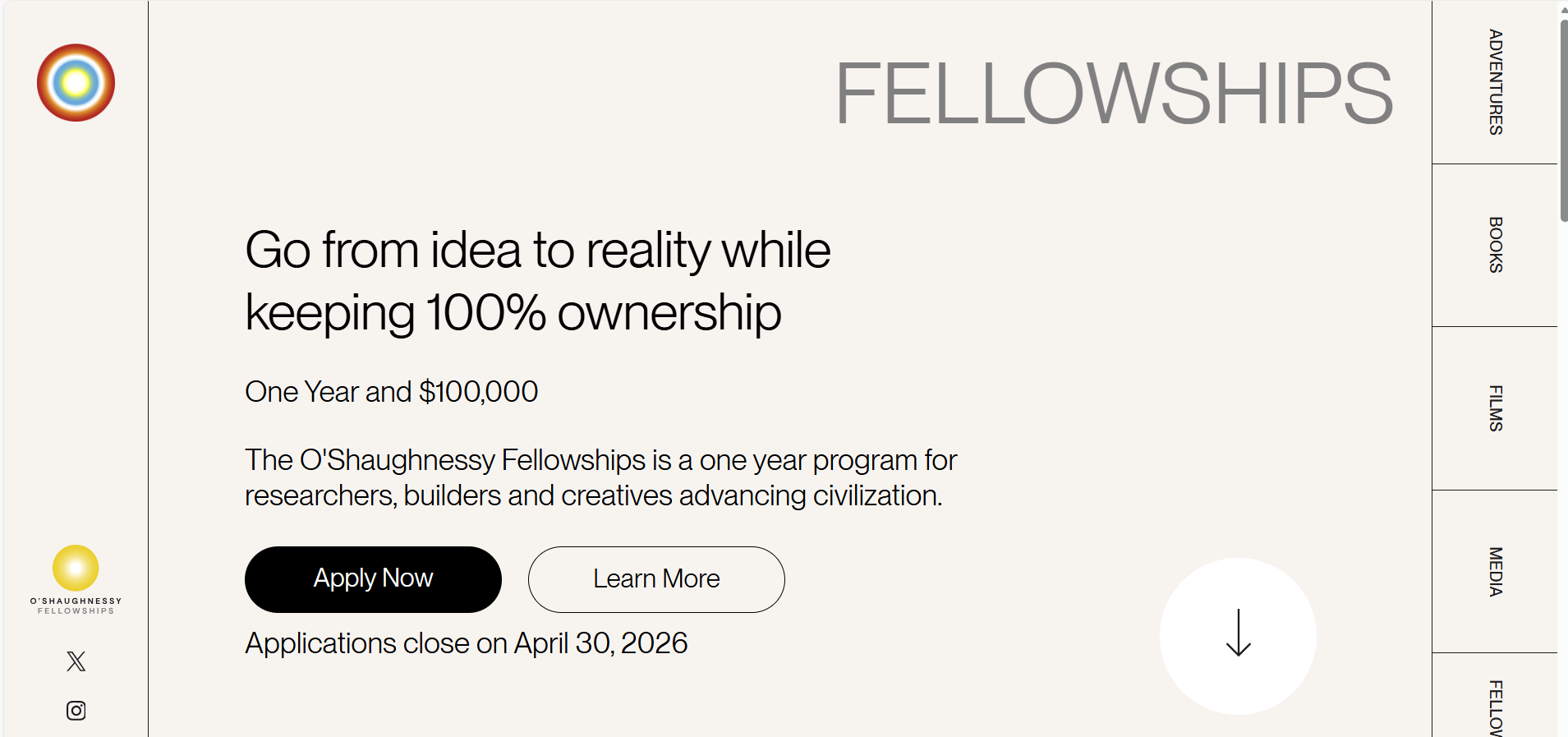
Task: Click the large FELLOWSHIPS page heading
Action: pos(1113,94)
